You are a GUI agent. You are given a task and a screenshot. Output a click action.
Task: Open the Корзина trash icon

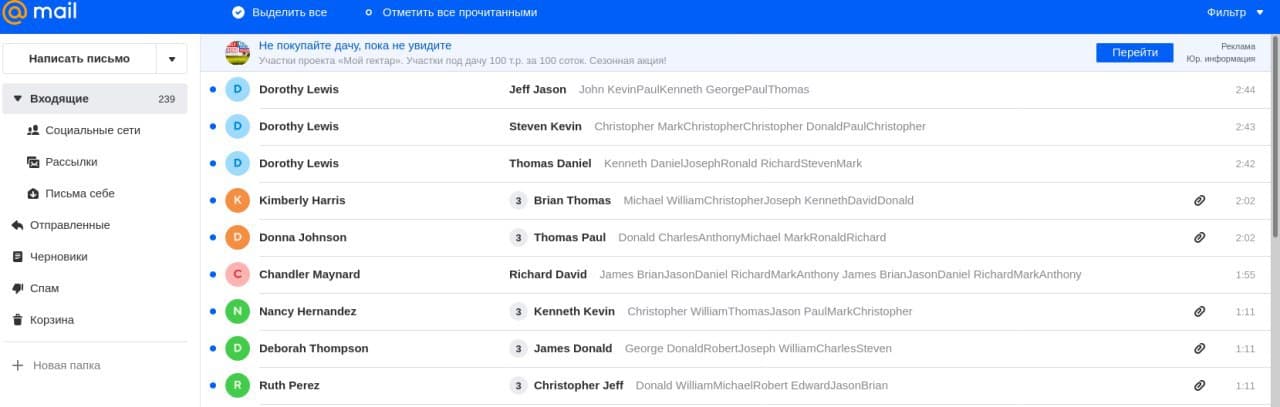click(17, 320)
